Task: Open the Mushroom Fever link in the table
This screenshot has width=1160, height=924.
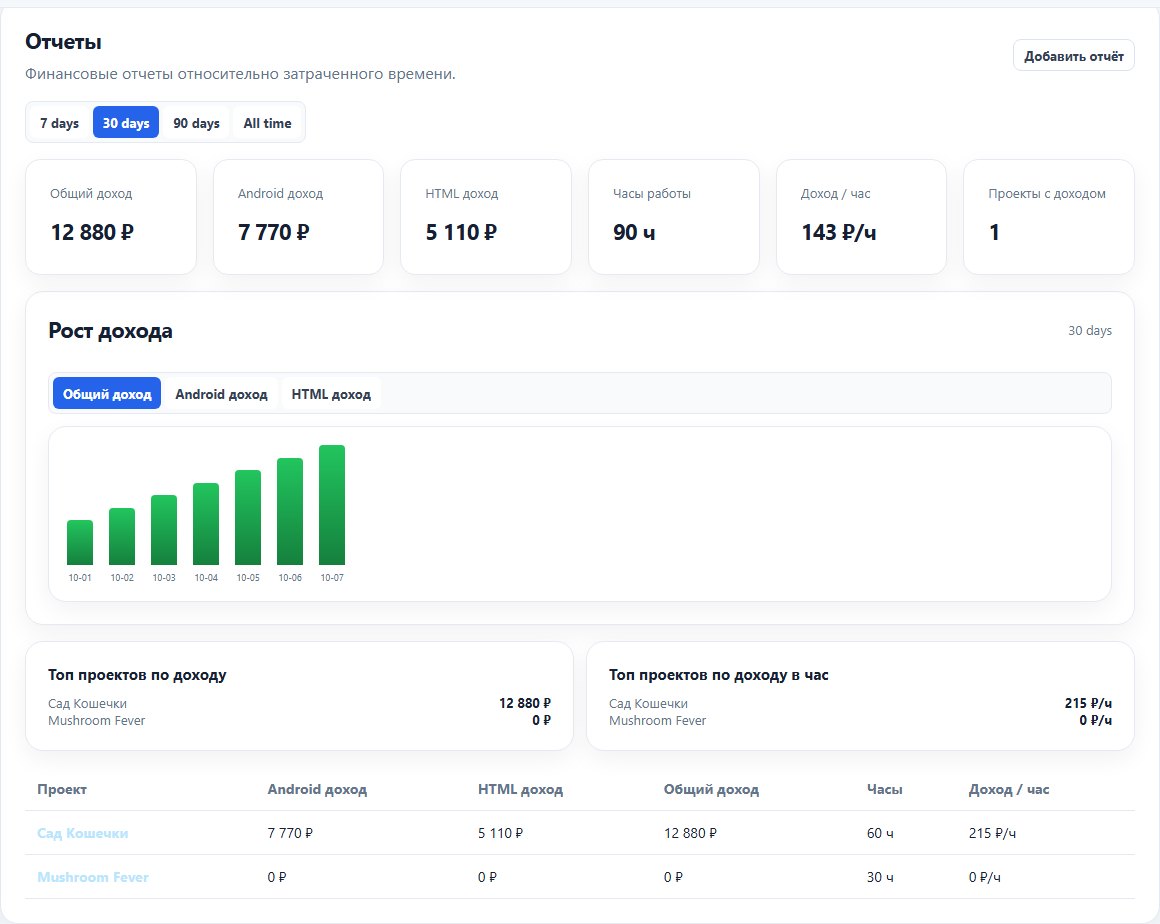Action: pyautogui.click(x=93, y=877)
